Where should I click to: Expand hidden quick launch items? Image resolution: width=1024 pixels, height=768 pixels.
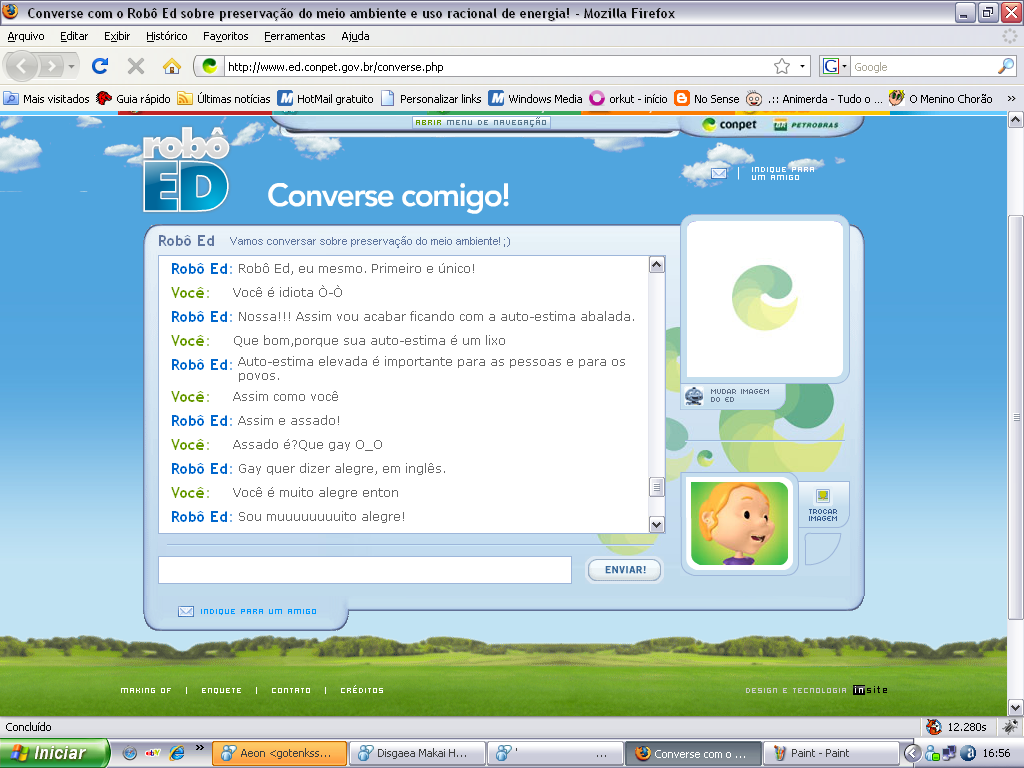[x=200, y=748]
